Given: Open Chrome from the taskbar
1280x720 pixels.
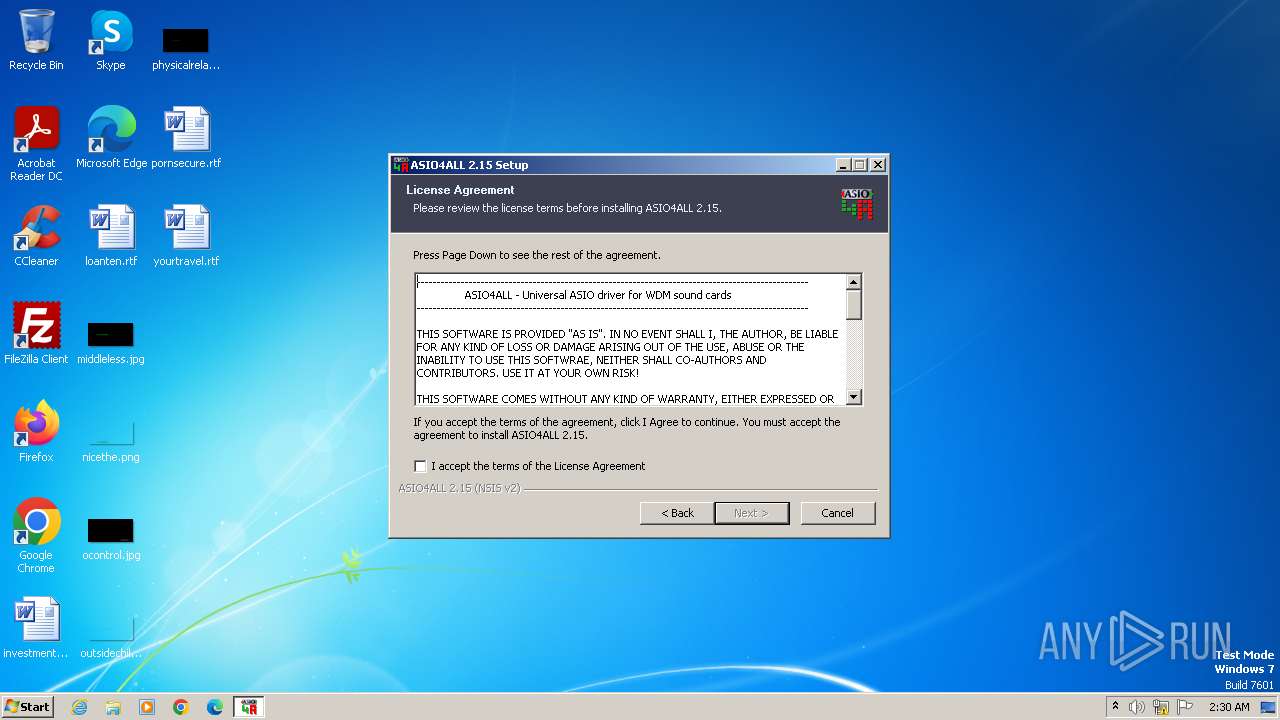Looking at the screenshot, I should [x=181, y=707].
